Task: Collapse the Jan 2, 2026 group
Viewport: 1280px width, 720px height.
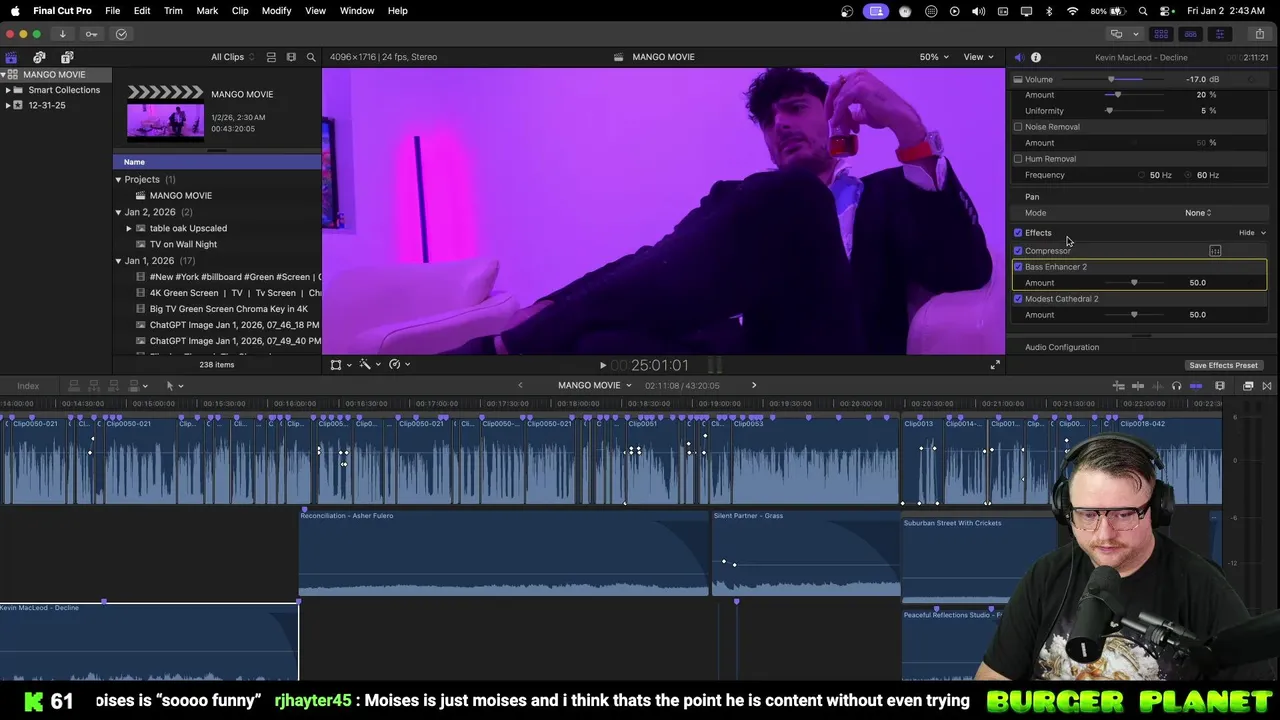Action: click(118, 212)
